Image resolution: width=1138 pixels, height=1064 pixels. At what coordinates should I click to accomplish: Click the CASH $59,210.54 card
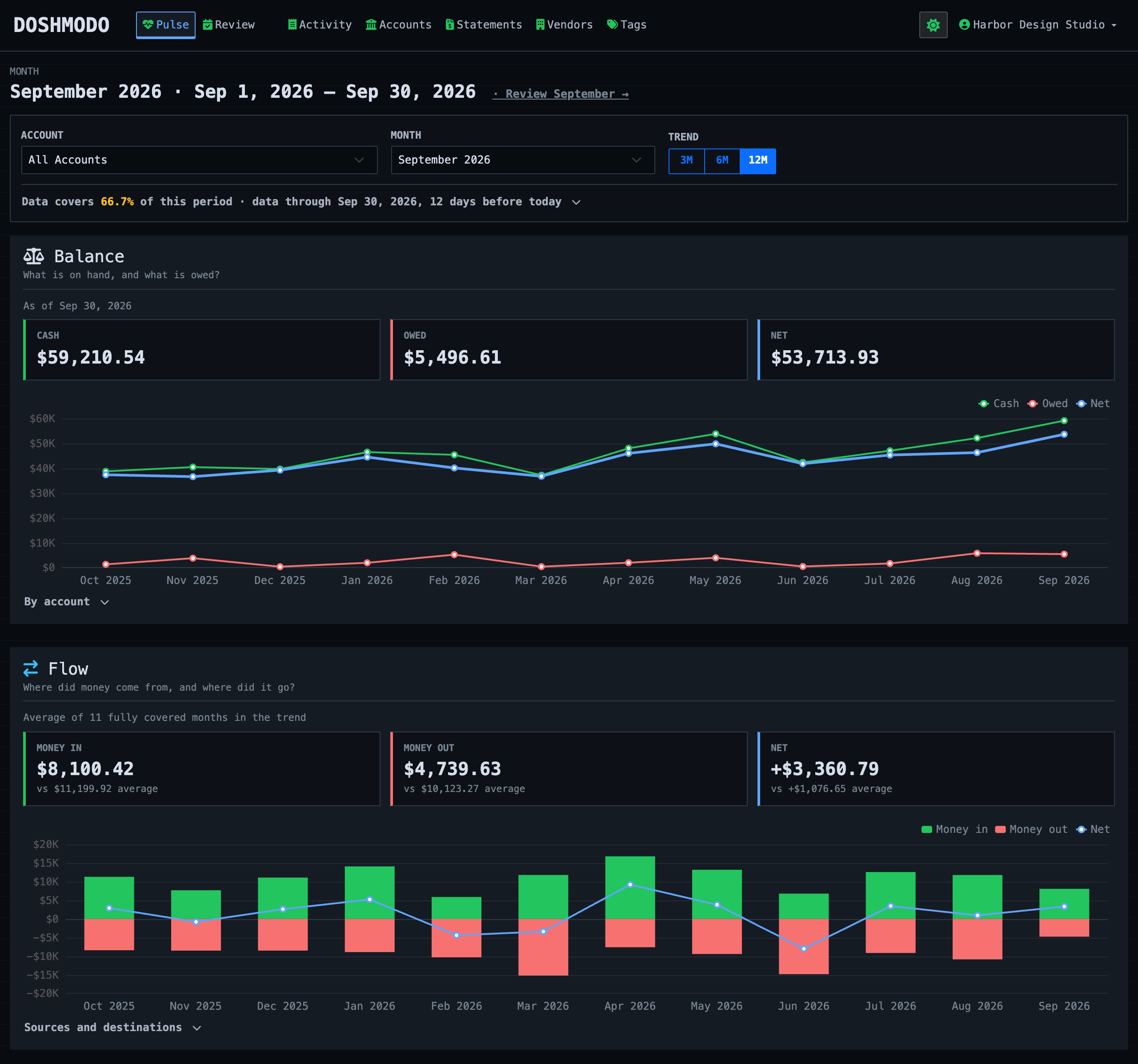coord(201,350)
